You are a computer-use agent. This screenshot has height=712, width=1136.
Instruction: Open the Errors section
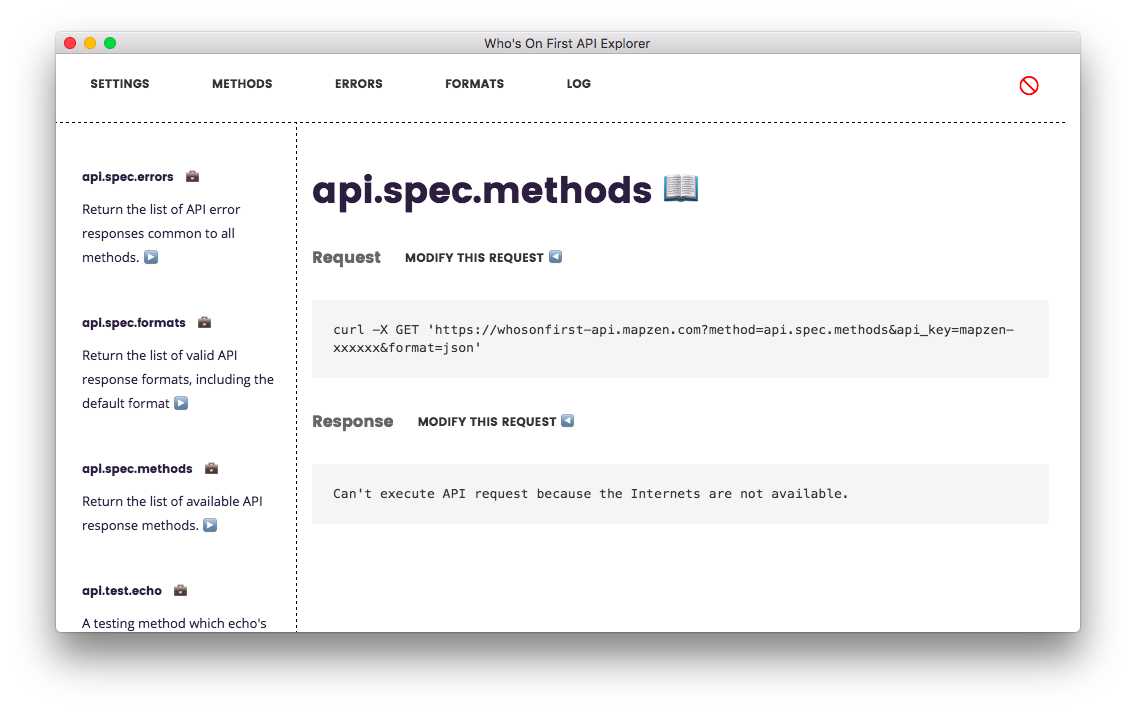359,84
